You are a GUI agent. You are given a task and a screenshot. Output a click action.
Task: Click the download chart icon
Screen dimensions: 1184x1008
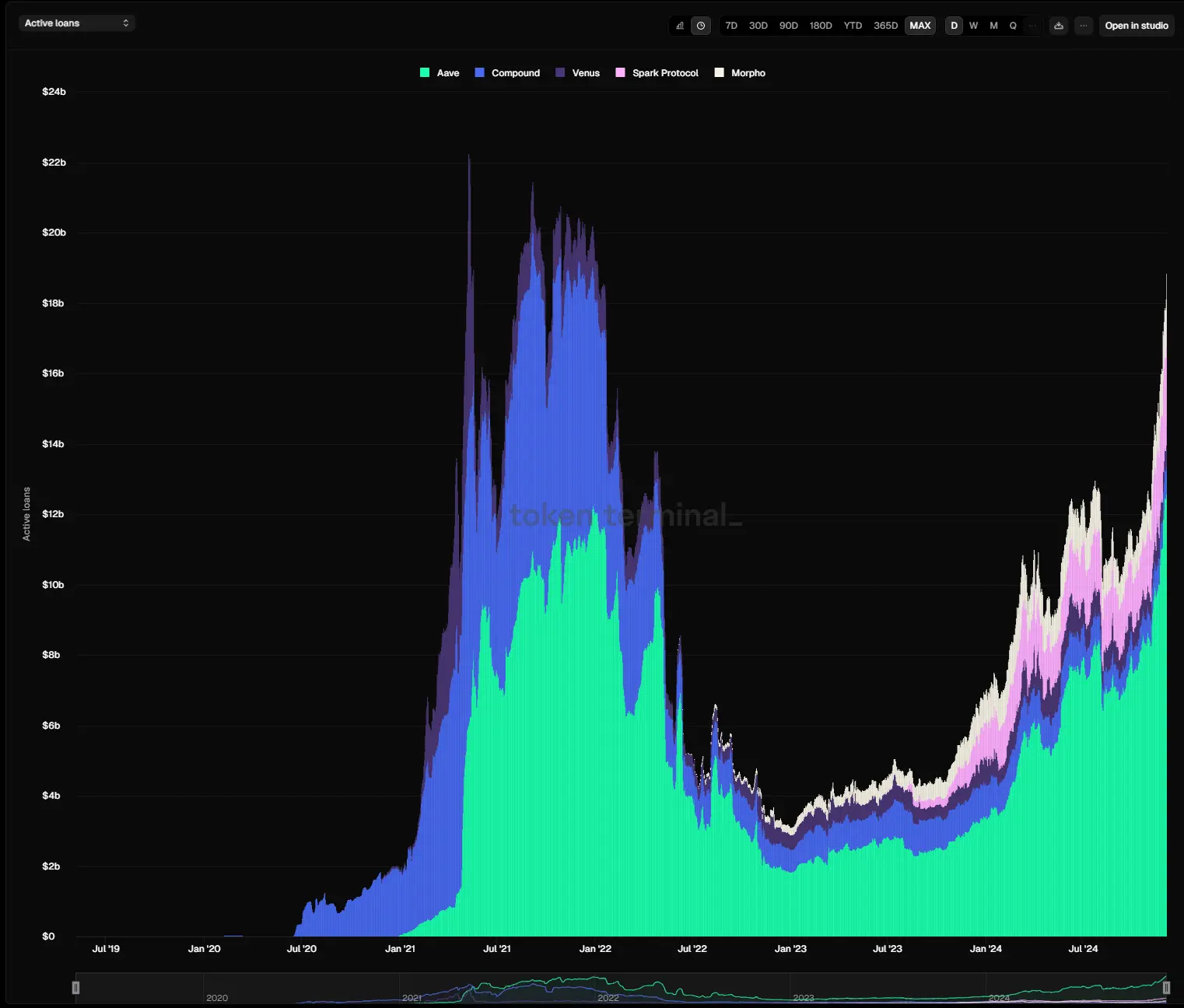(x=1058, y=25)
